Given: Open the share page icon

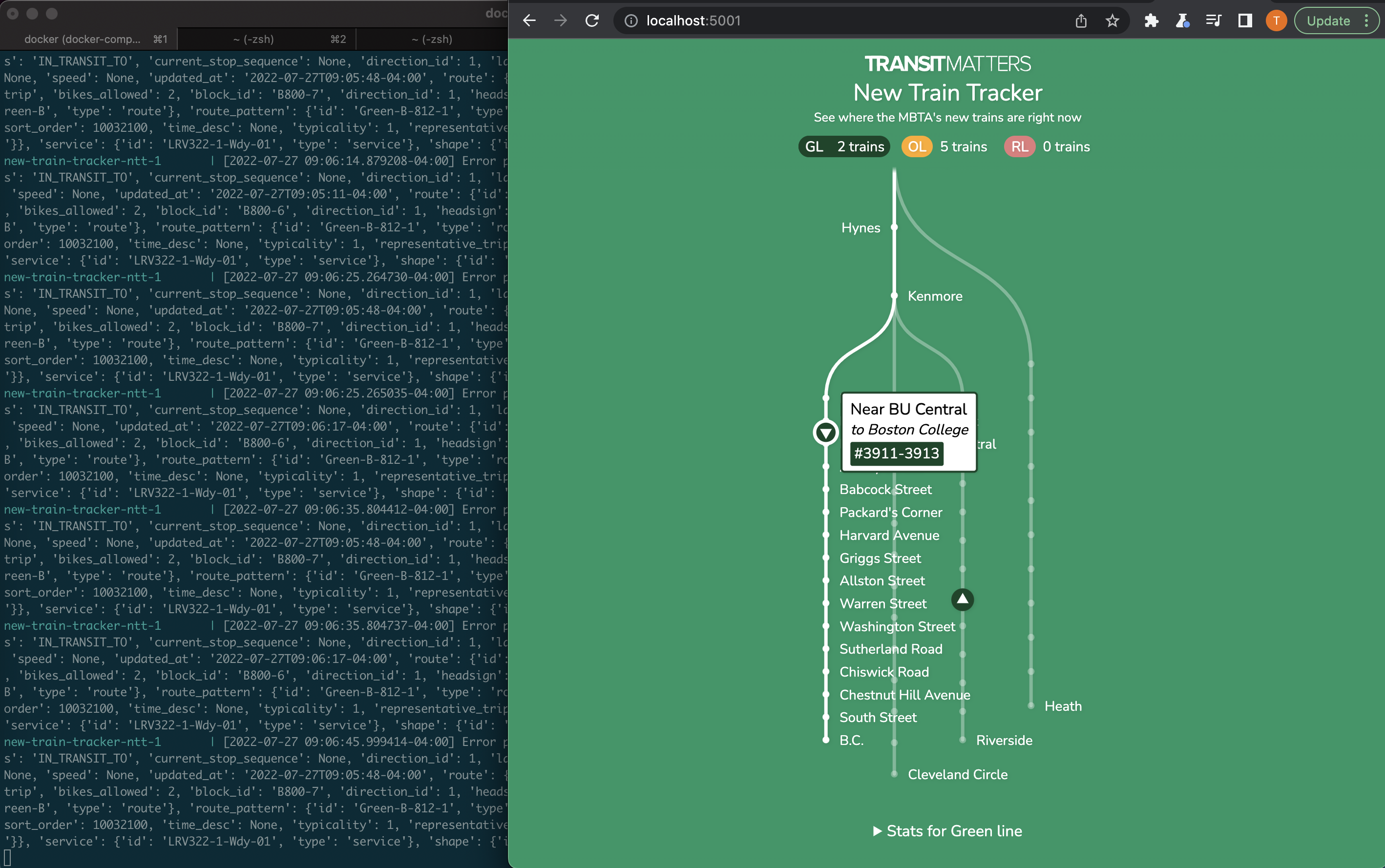Looking at the screenshot, I should [1081, 21].
